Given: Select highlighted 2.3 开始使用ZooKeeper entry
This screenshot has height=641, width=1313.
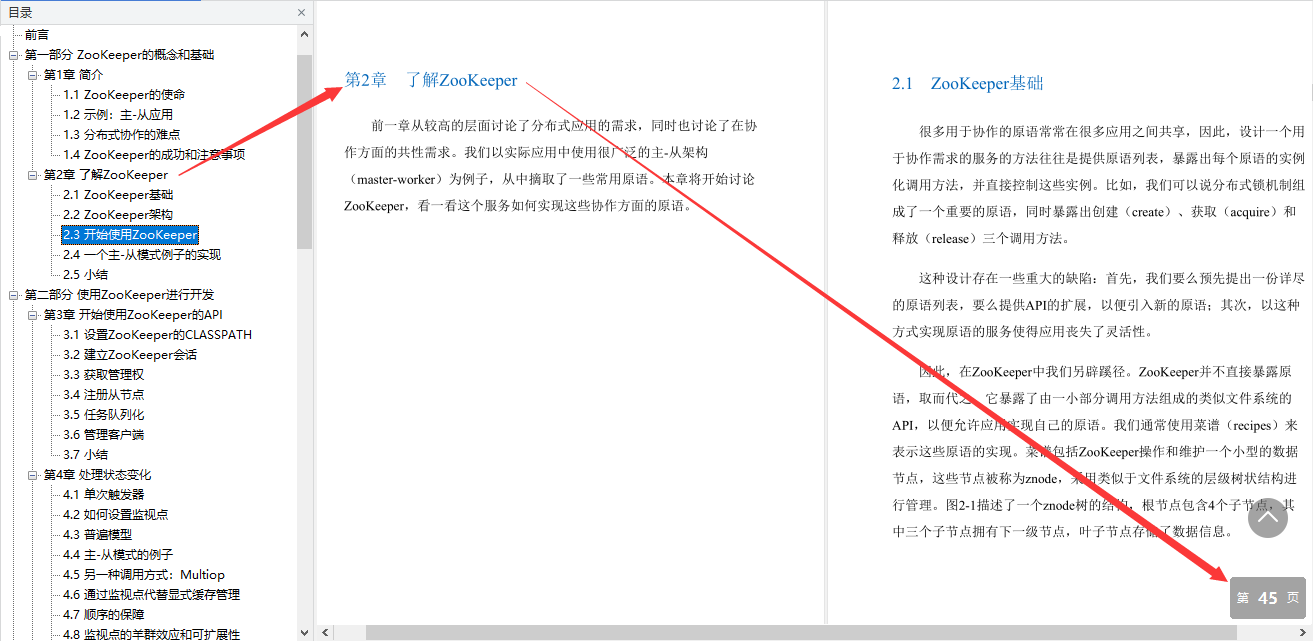Looking at the screenshot, I should click(130, 235).
